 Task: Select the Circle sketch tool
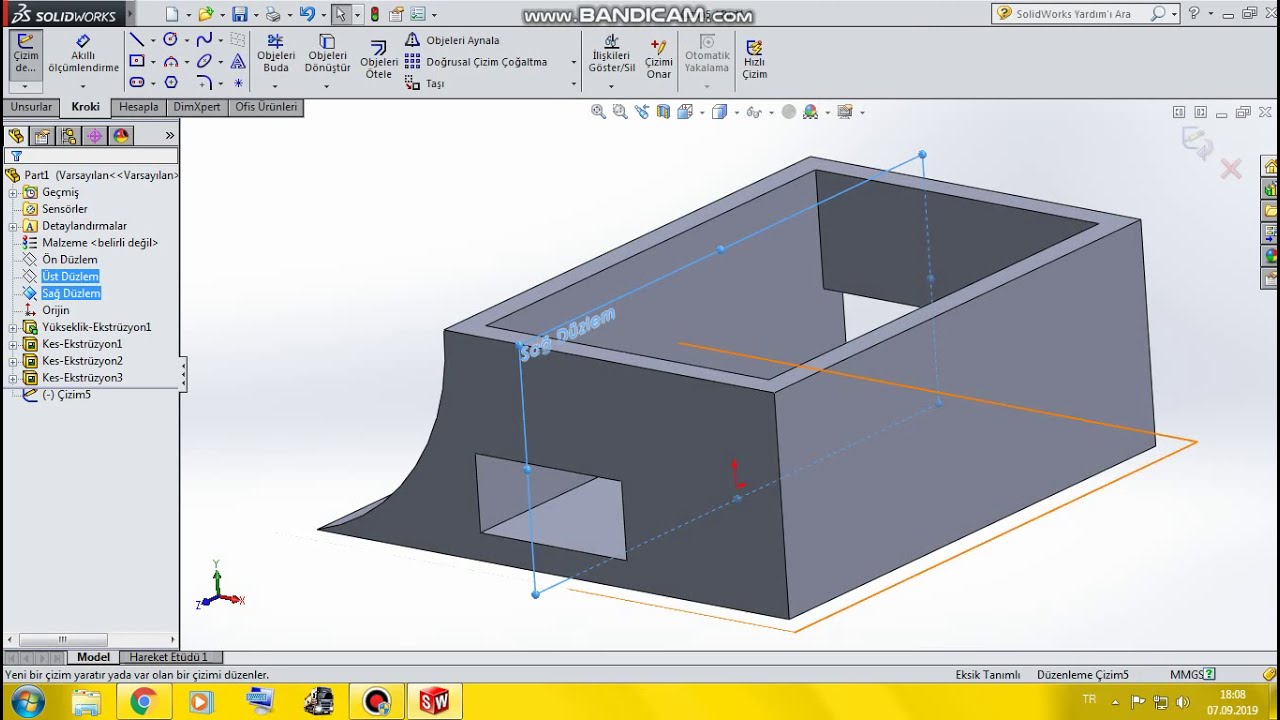170,40
